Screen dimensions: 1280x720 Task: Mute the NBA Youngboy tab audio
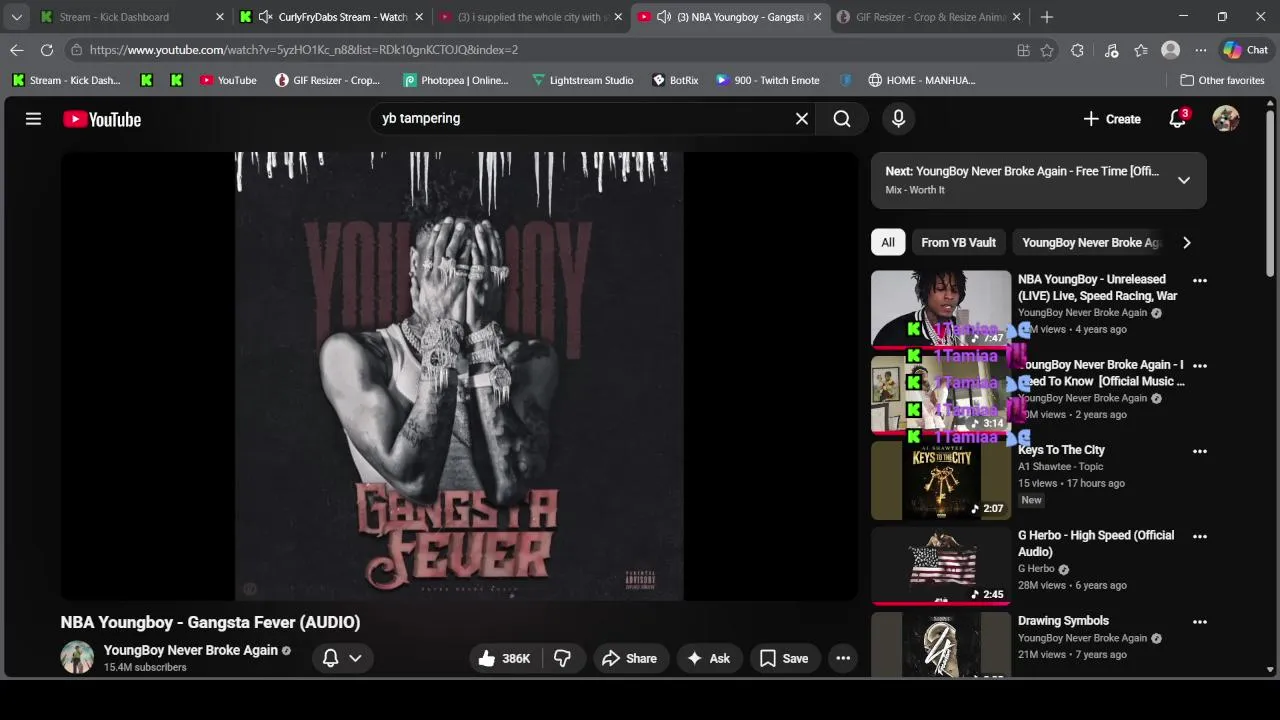point(663,17)
